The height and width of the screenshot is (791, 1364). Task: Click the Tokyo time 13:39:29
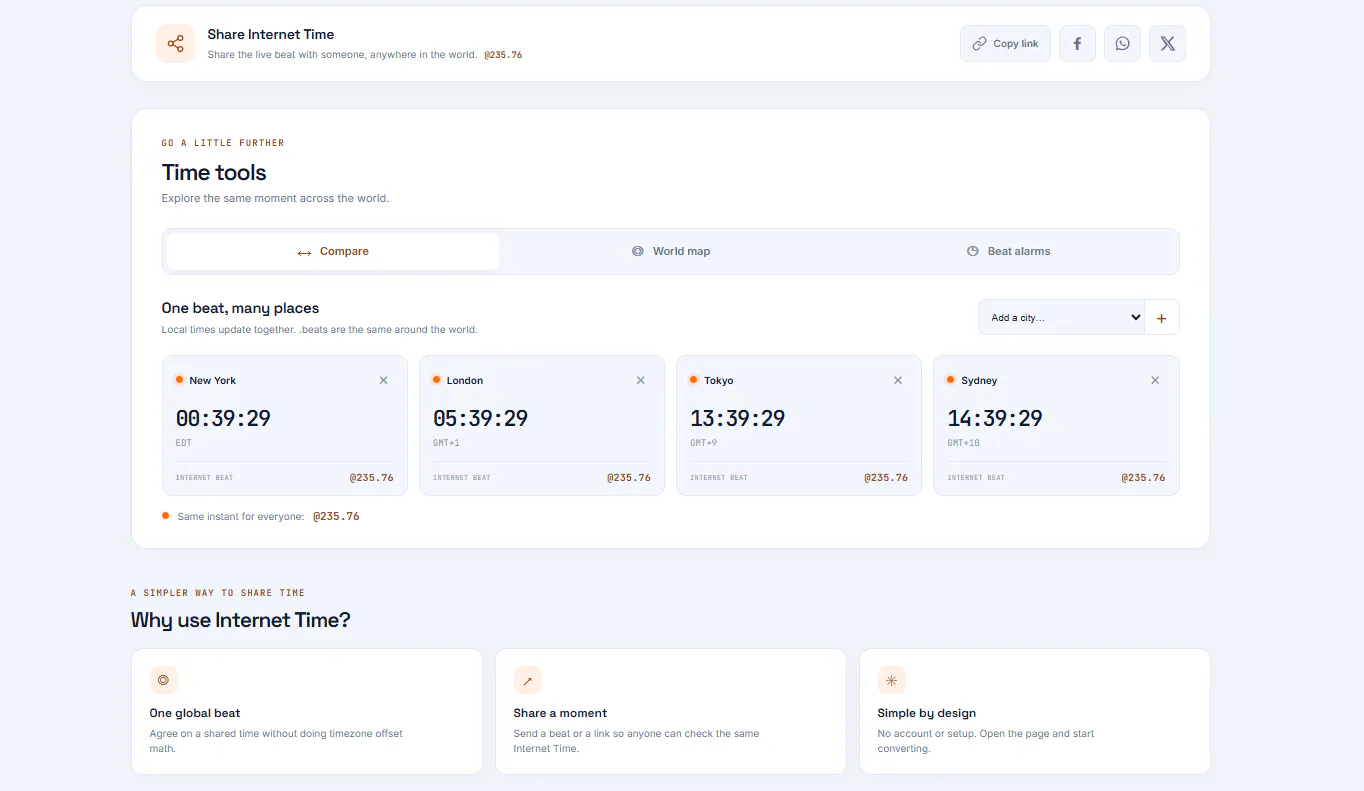click(x=738, y=418)
